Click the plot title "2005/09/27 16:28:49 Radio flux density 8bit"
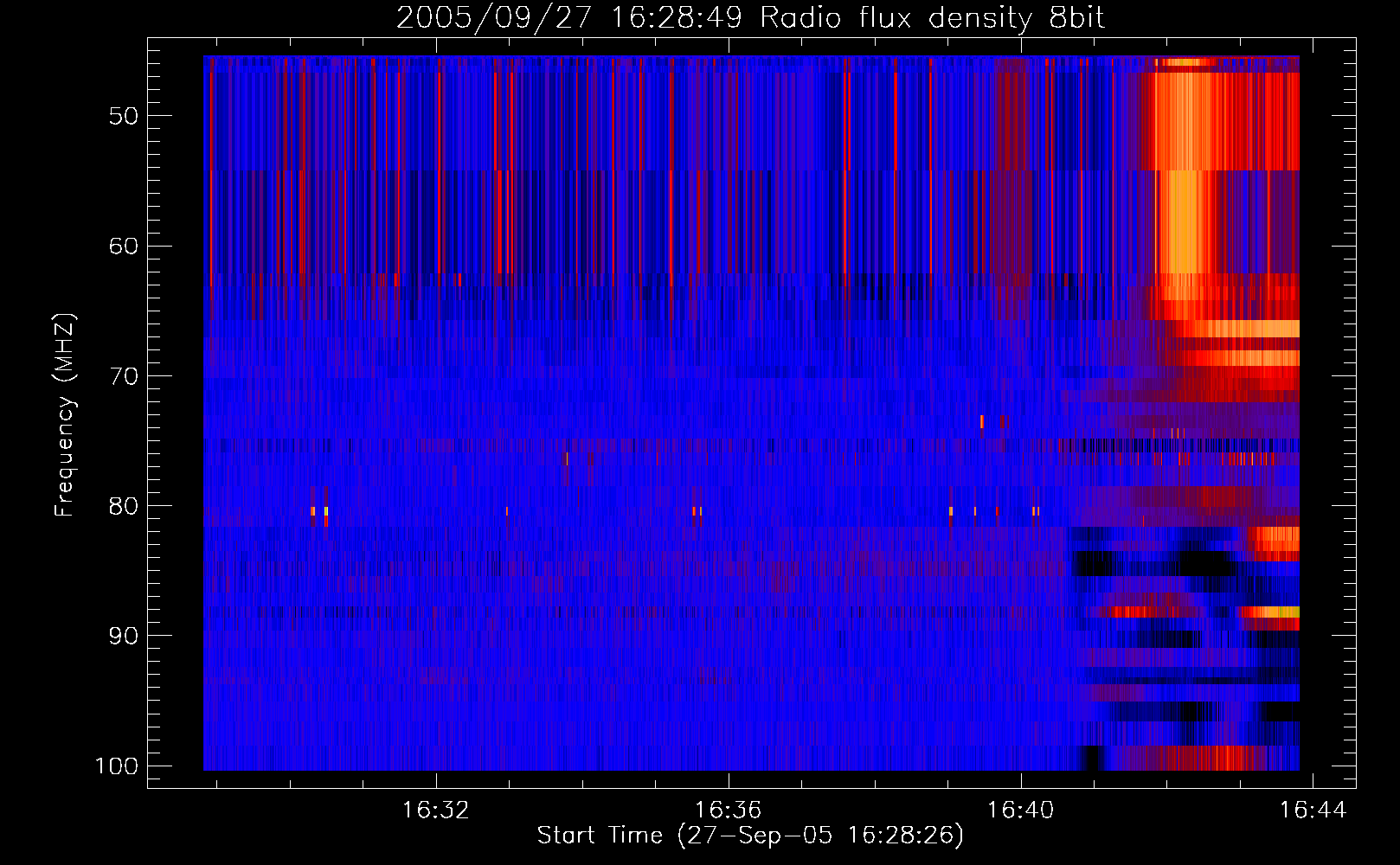This screenshot has height=865, width=1400. click(x=750, y=17)
